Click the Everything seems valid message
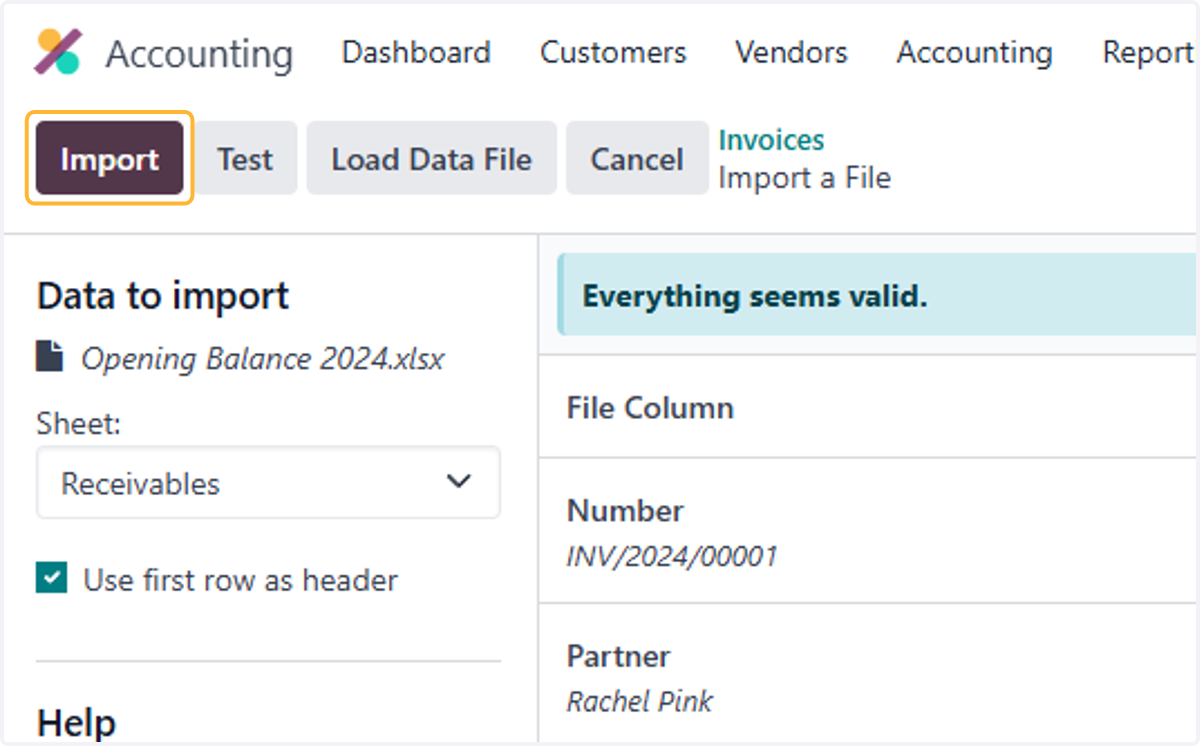This screenshot has height=746, width=1200. [755, 296]
